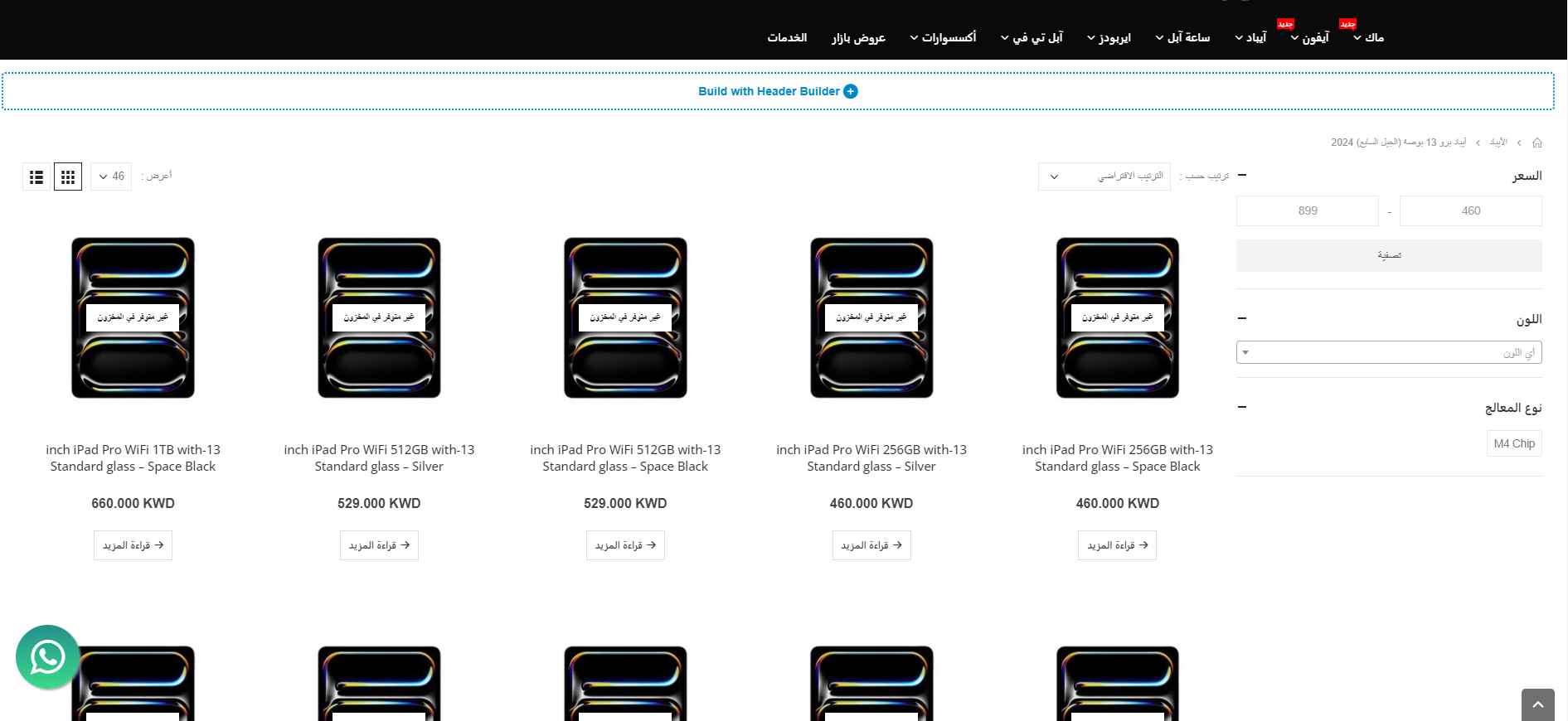
Task: Open the الخدمات menu item
Action: coord(787,37)
